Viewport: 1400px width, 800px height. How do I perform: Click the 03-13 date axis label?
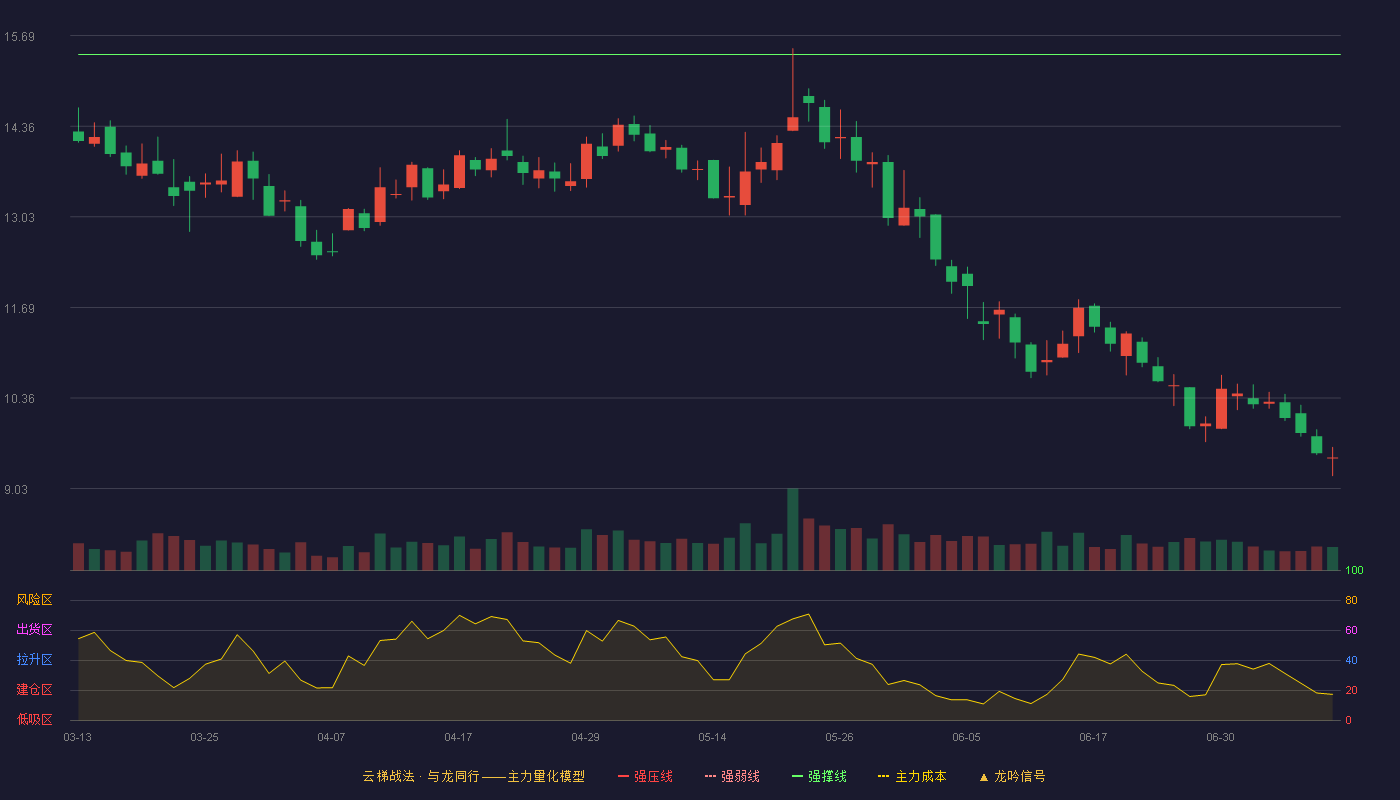(x=78, y=737)
